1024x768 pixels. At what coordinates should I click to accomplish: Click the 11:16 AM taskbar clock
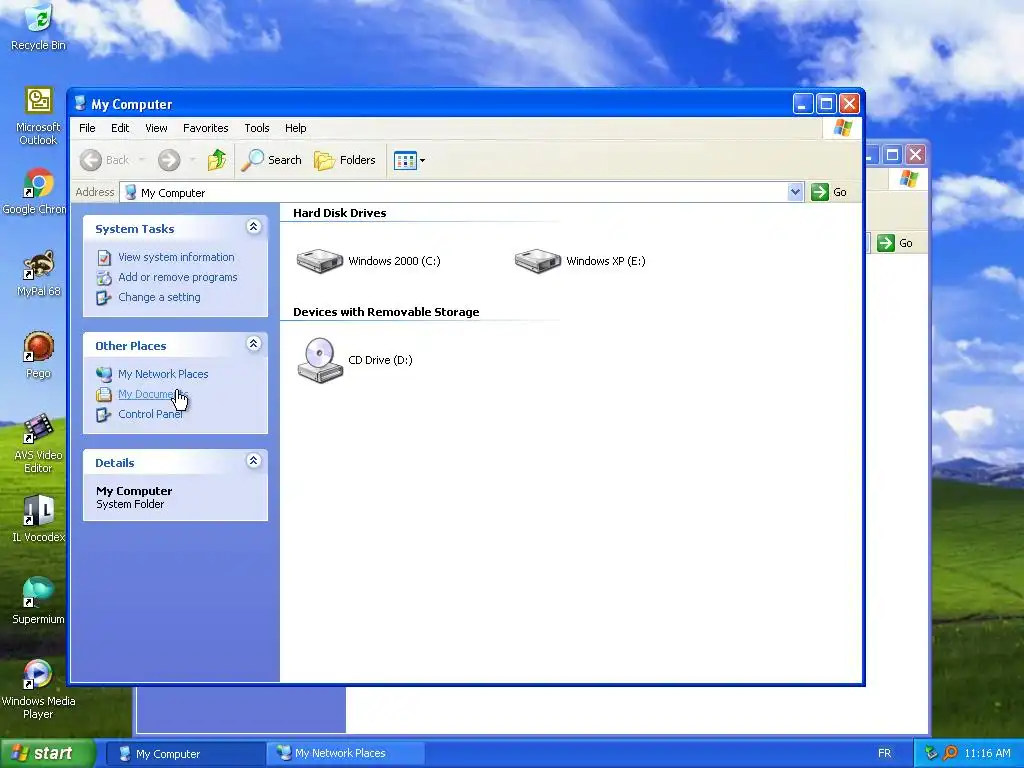point(987,754)
